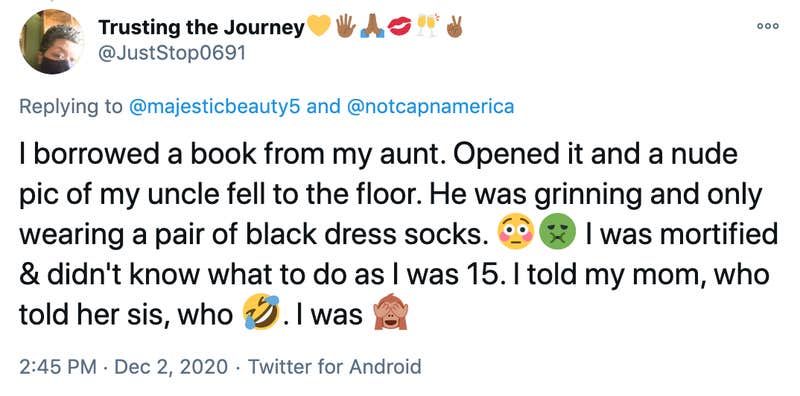Click the victory hand emoji in name
800x396 pixels.
click(x=454, y=26)
